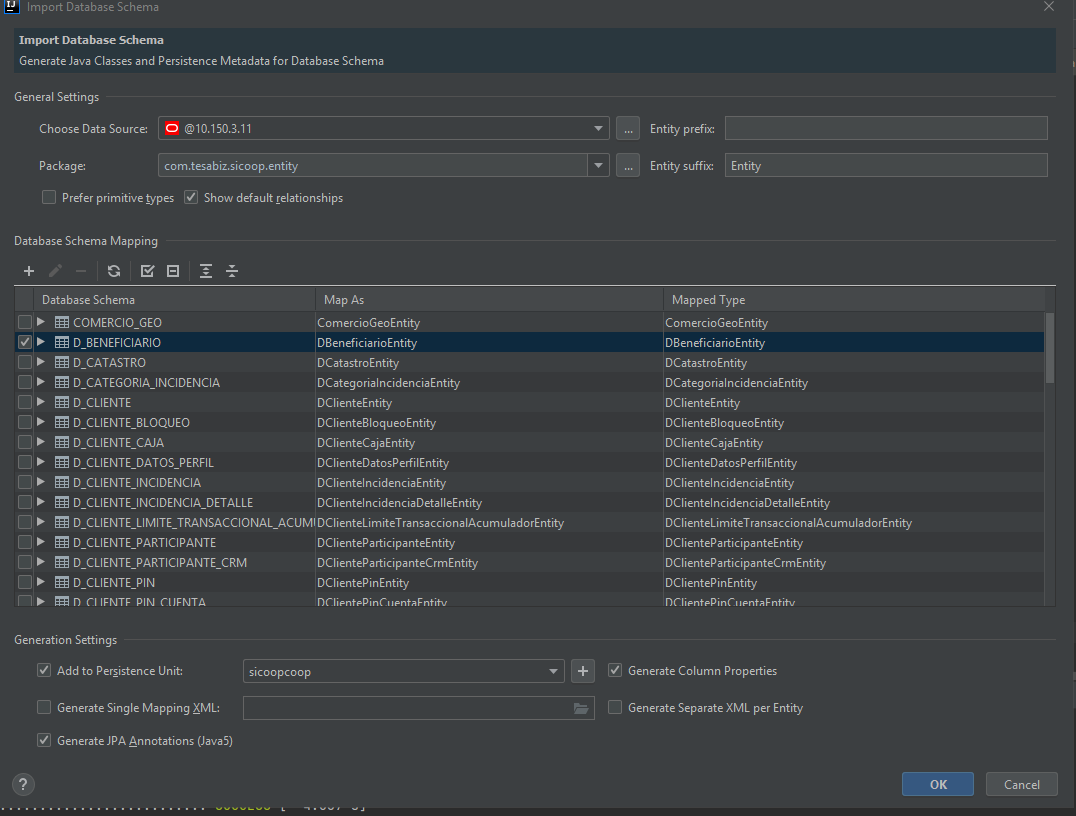Click the Collapse All icon
The width and height of the screenshot is (1076, 816).
coord(232,271)
